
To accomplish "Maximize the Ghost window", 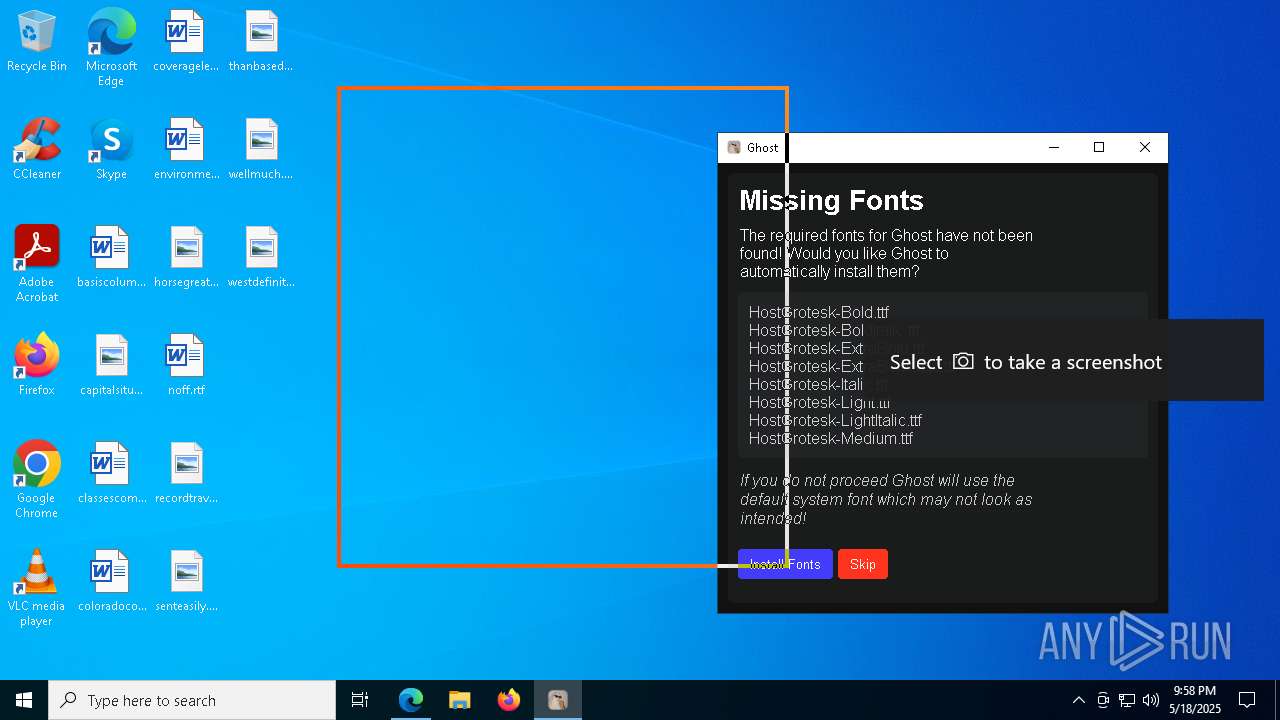I will click(x=1099, y=147).
